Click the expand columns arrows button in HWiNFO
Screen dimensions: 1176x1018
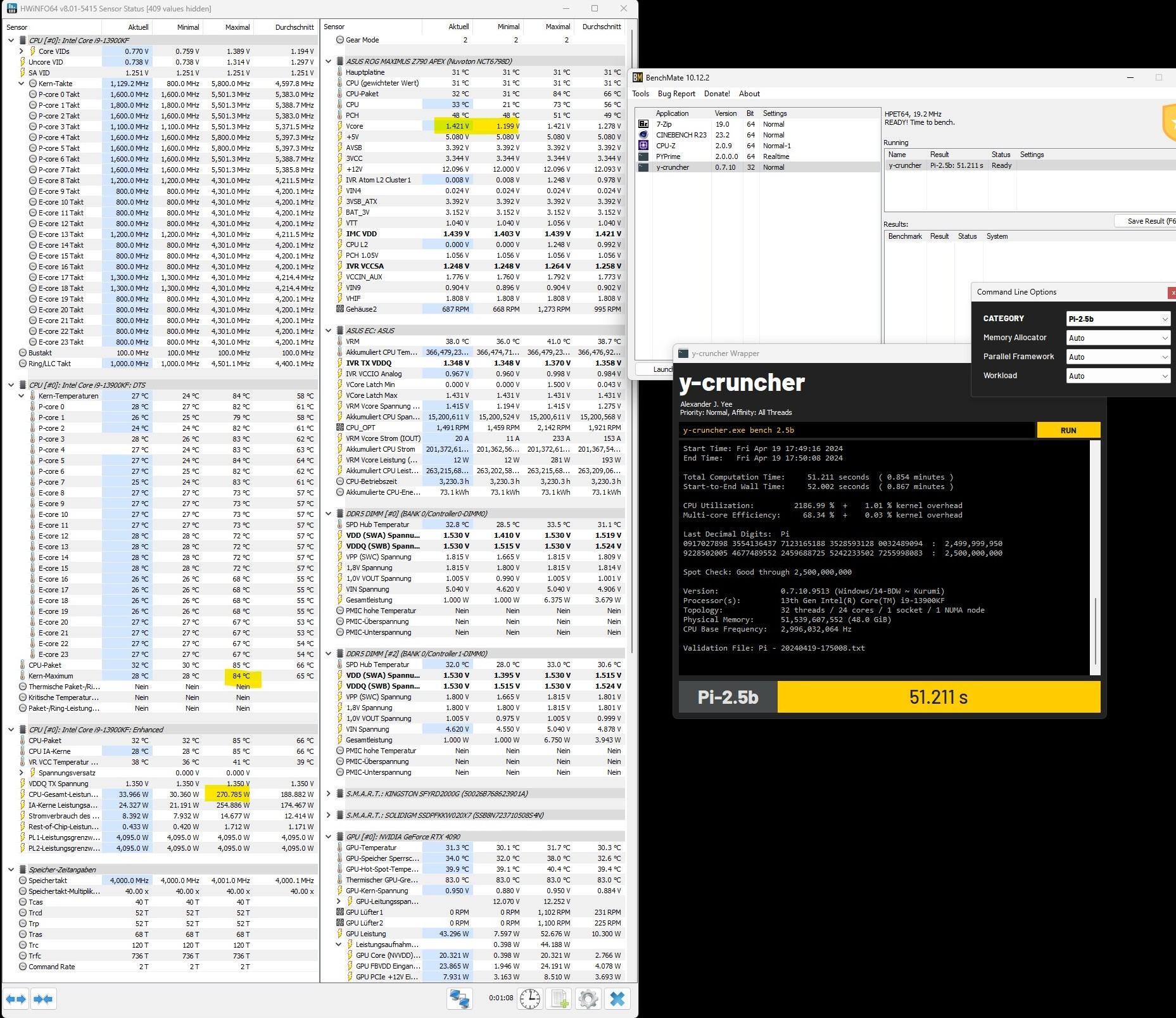tap(16, 999)
